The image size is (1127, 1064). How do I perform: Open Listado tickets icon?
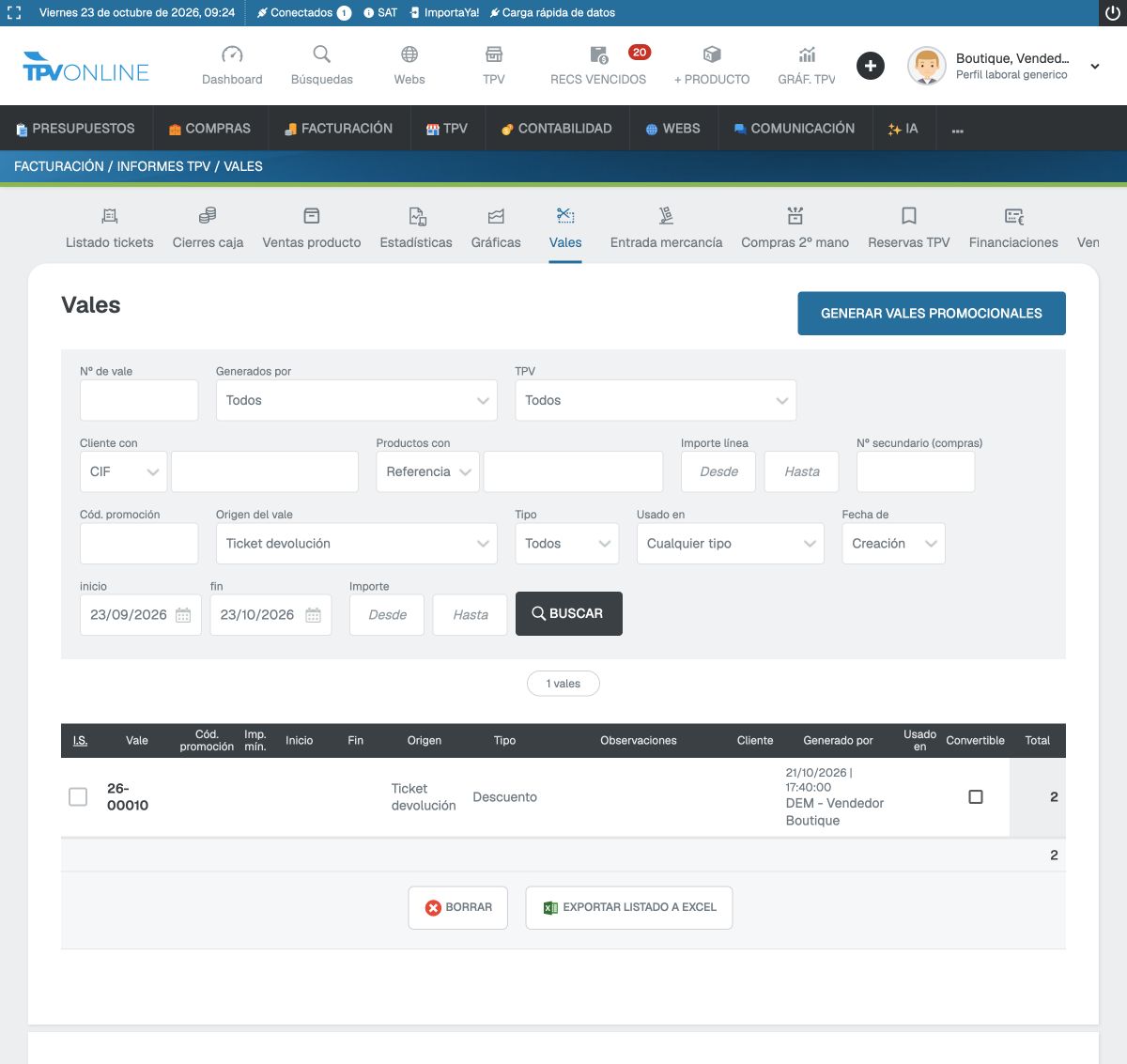coord(110,216)
